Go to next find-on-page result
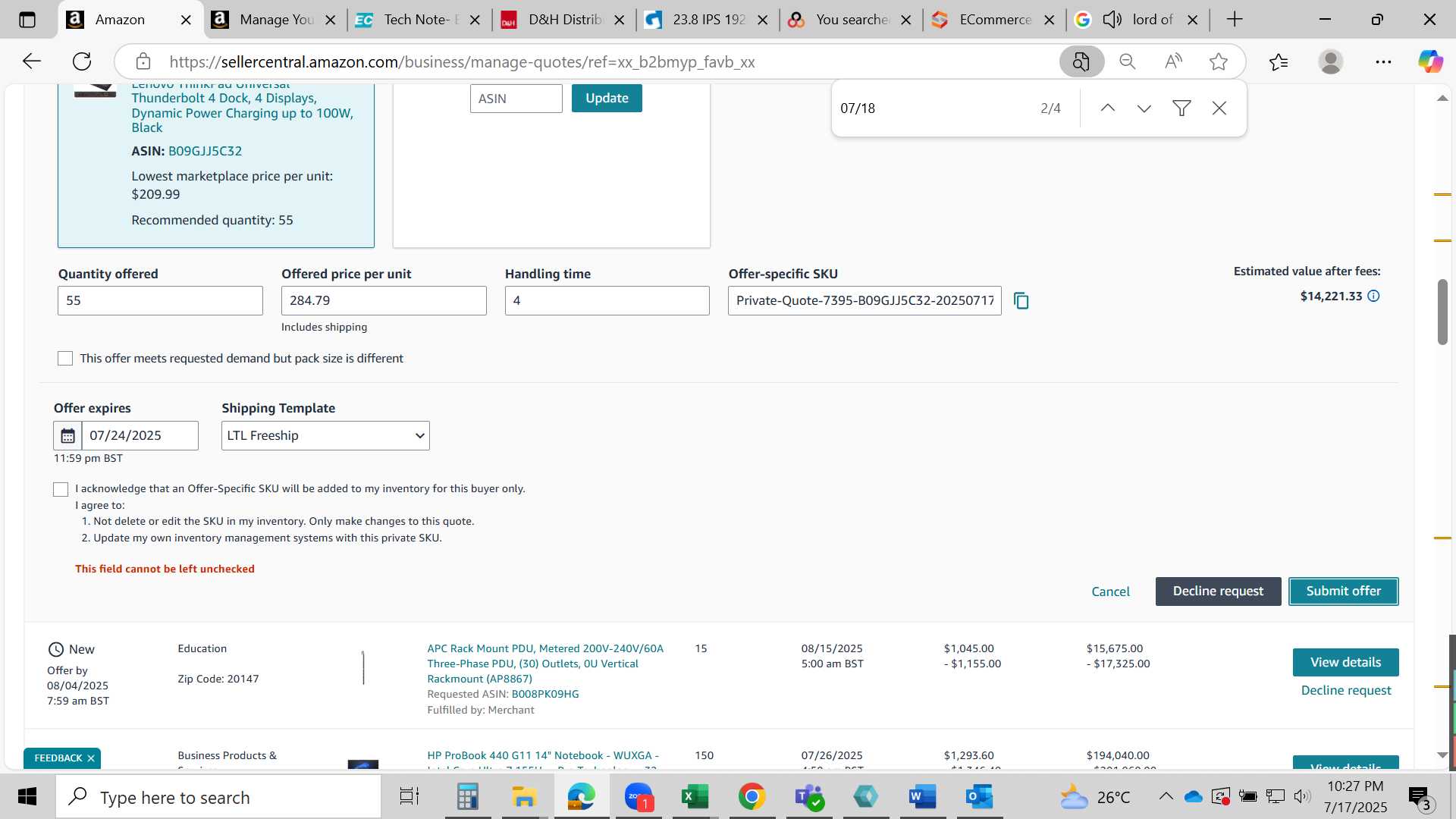 tap(1144, 108)
